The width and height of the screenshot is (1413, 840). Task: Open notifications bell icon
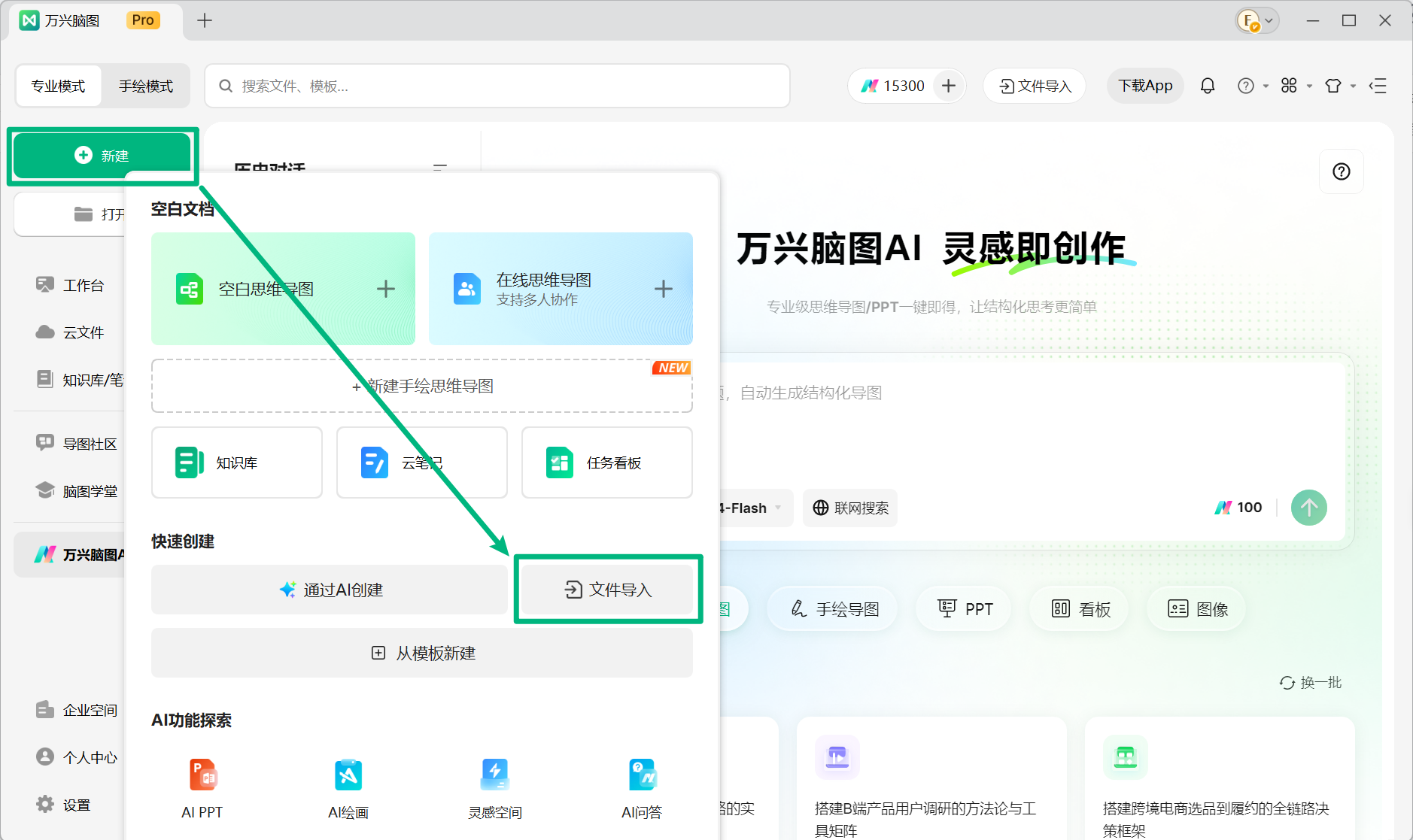1208,86
